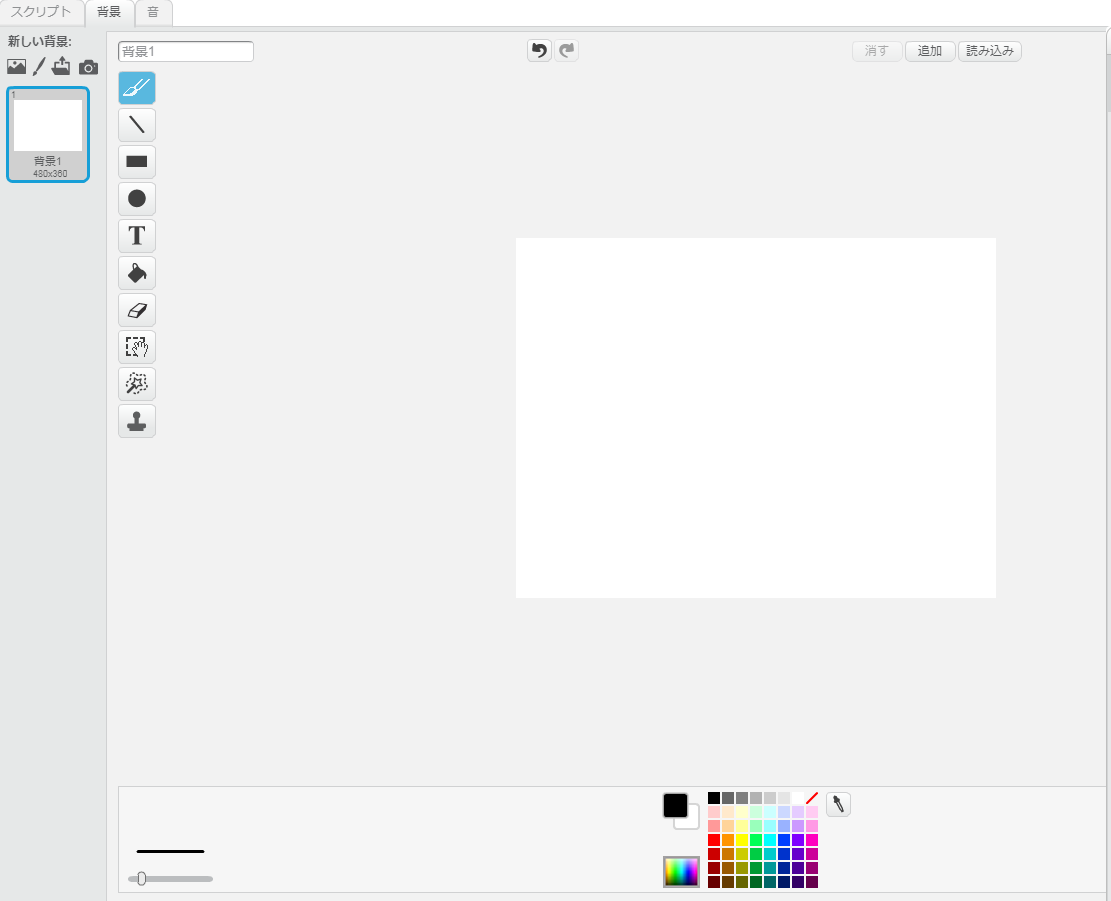Select the Fill bucket tool
The image size is (1111, 901).
(137, 273)
